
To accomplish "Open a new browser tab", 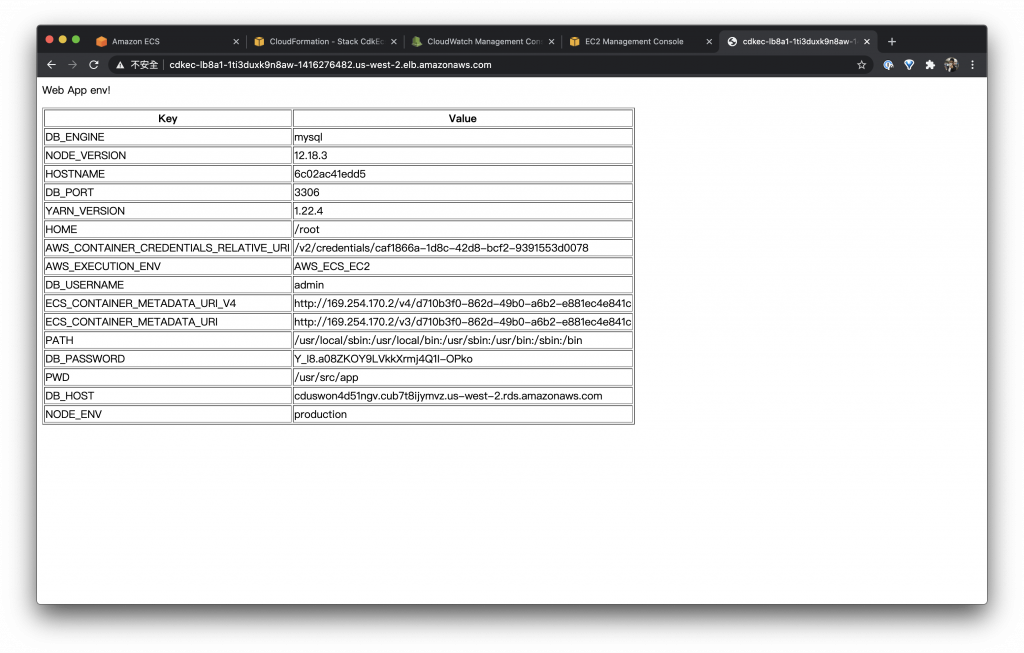I will (892, 41).
